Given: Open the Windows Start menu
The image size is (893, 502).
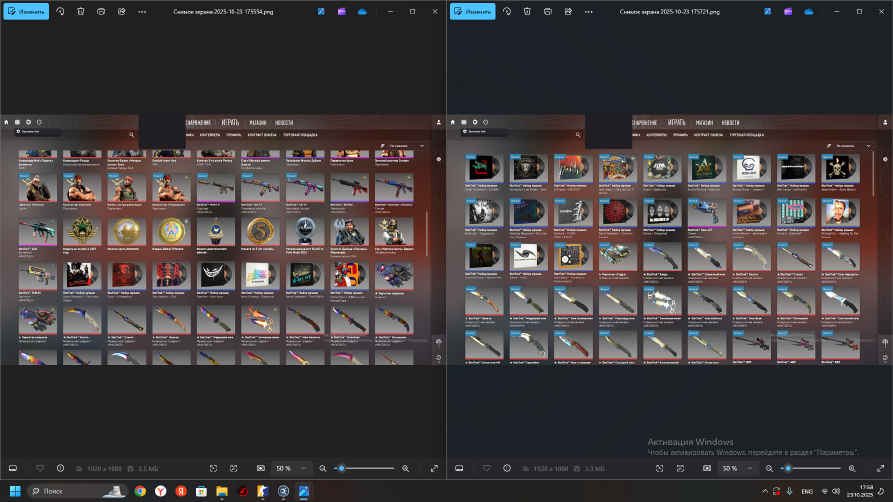Looking at the screenshot, I should point(15,491).
